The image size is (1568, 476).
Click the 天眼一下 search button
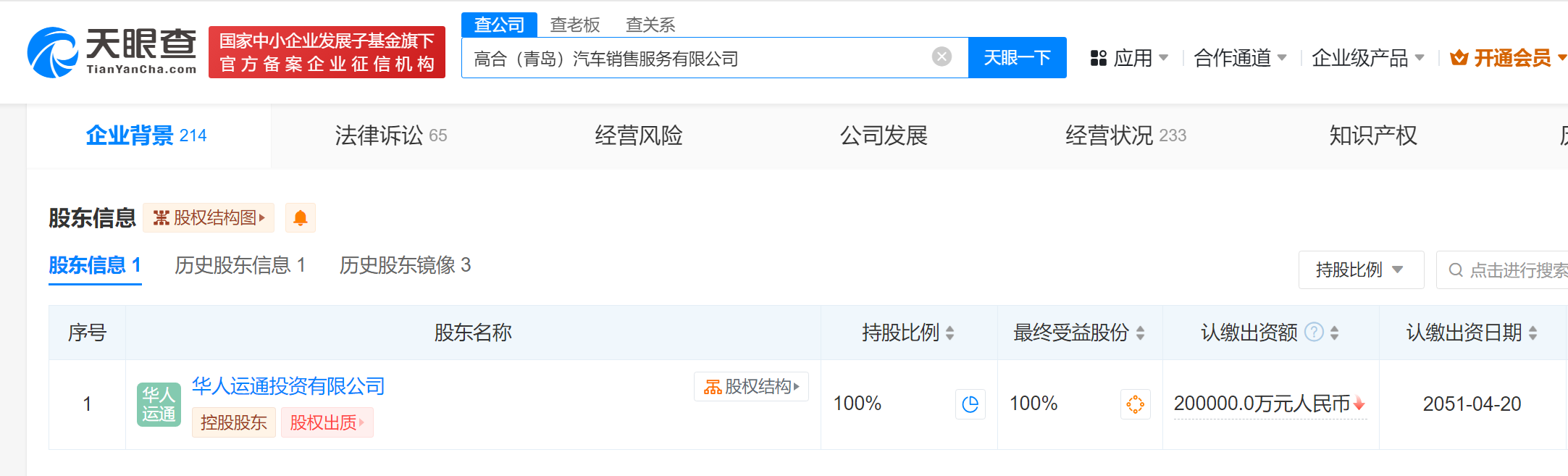tap(1017, 57)
